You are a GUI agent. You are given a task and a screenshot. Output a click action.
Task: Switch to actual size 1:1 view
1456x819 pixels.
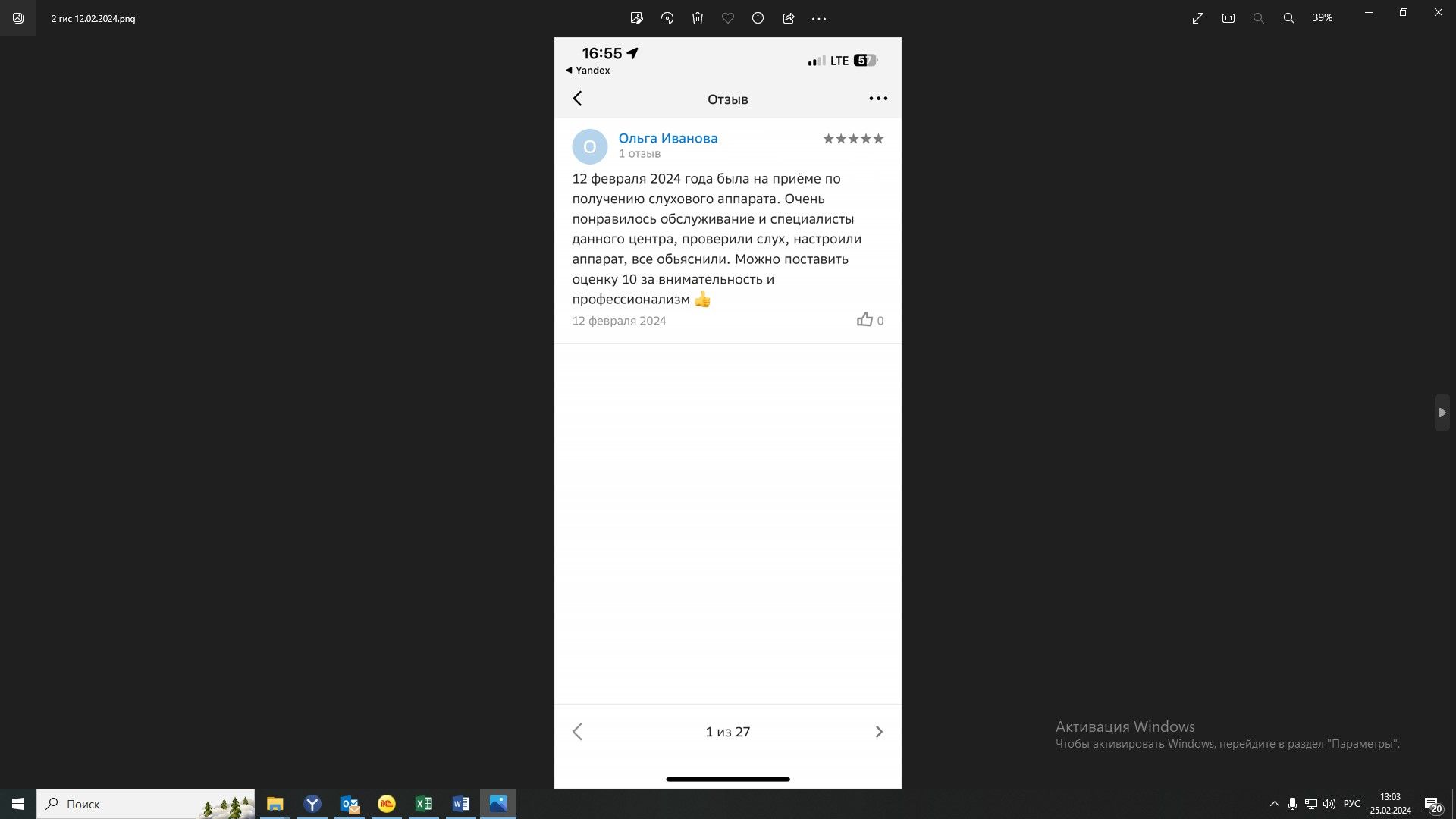point(1228,18)
